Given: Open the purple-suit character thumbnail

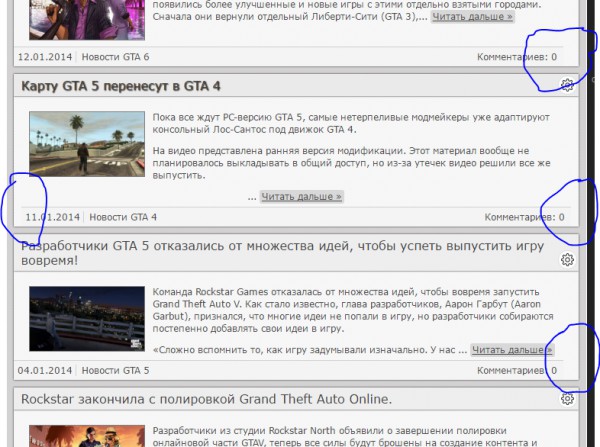Looking at the screenshot, I should tap(87, 20).
